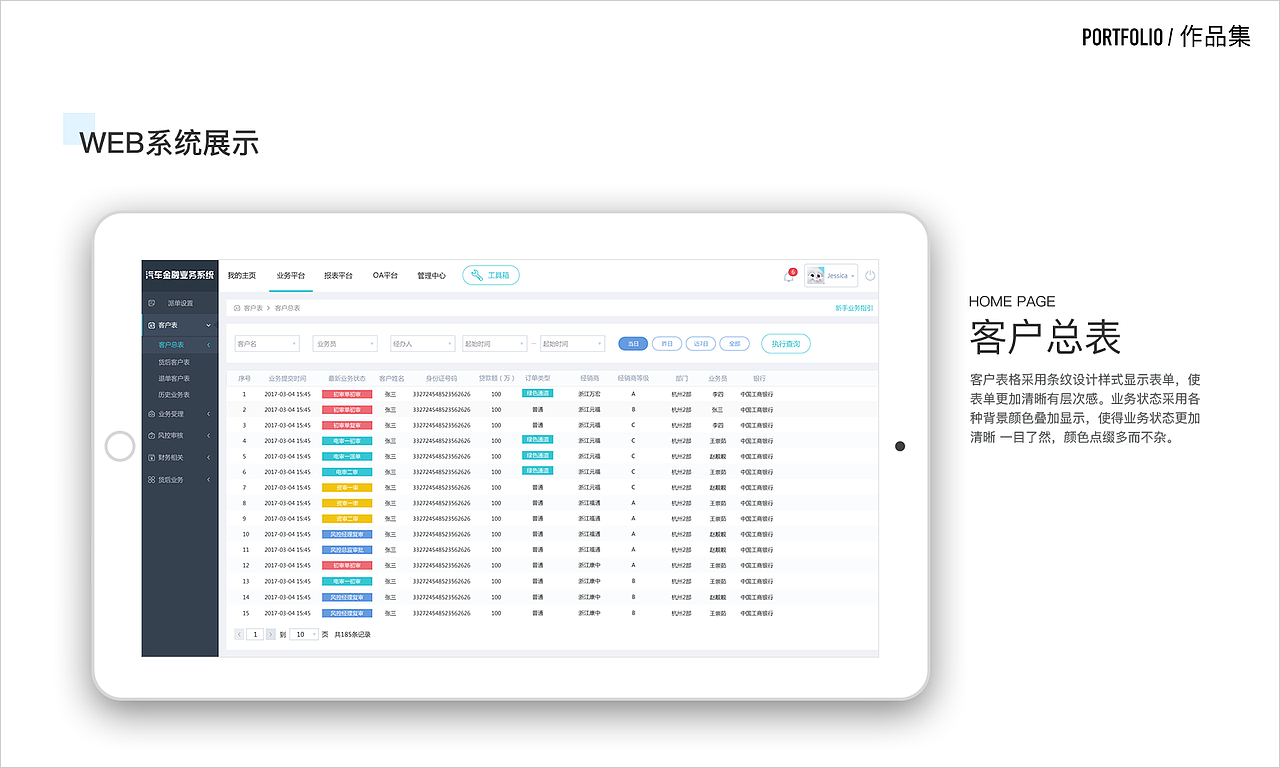Open the 管理中心 tab
The height and width of the screenshot is (768, 1280).
(x=432, y=275)
